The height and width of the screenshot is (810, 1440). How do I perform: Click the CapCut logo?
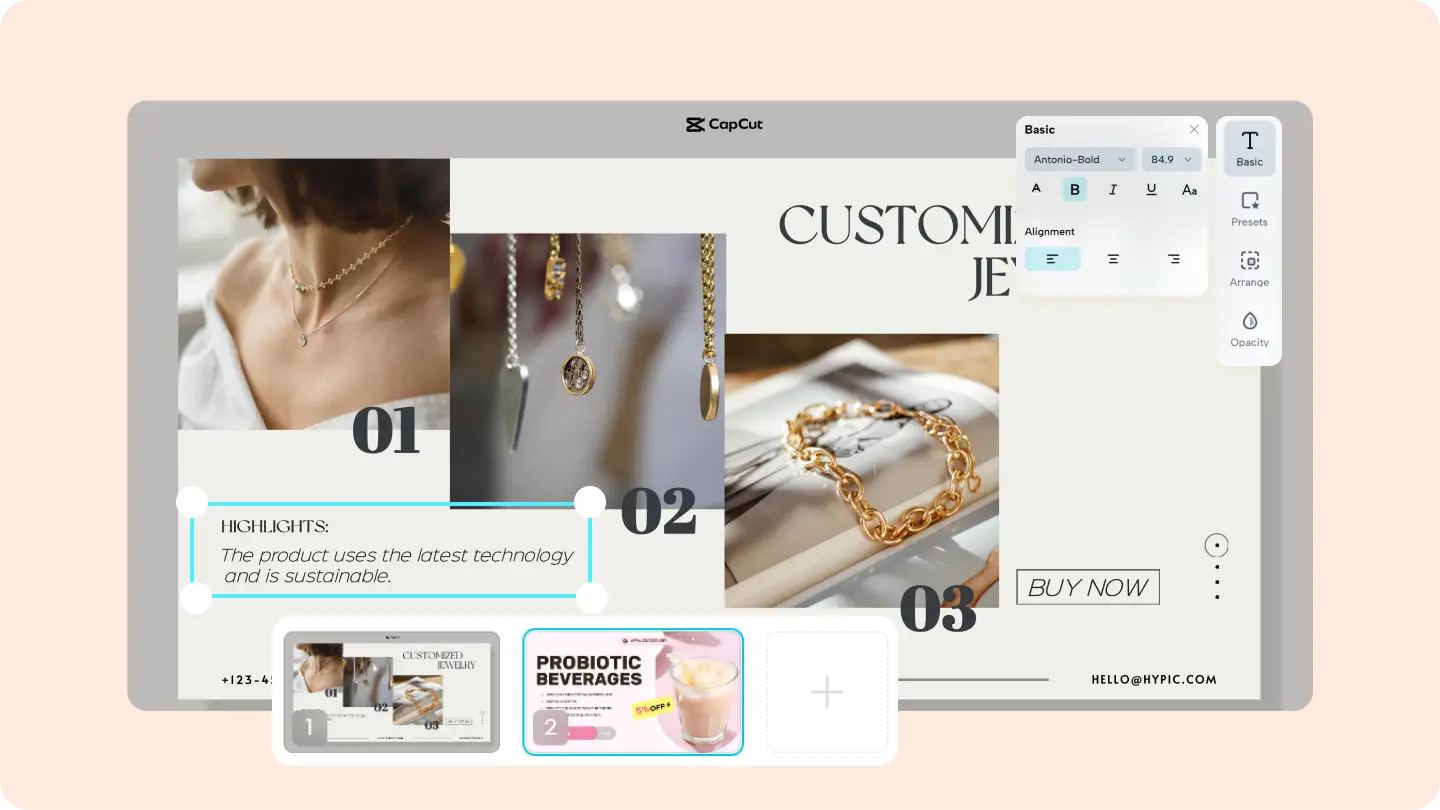click(724, 125)
